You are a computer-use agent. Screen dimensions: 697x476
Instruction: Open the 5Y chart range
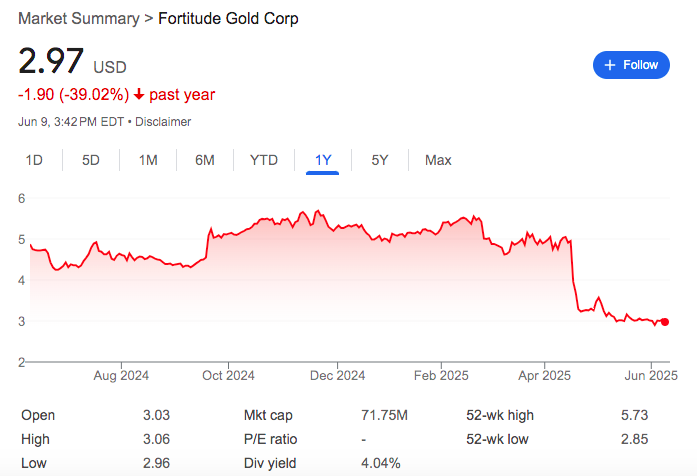click(380, 160)
